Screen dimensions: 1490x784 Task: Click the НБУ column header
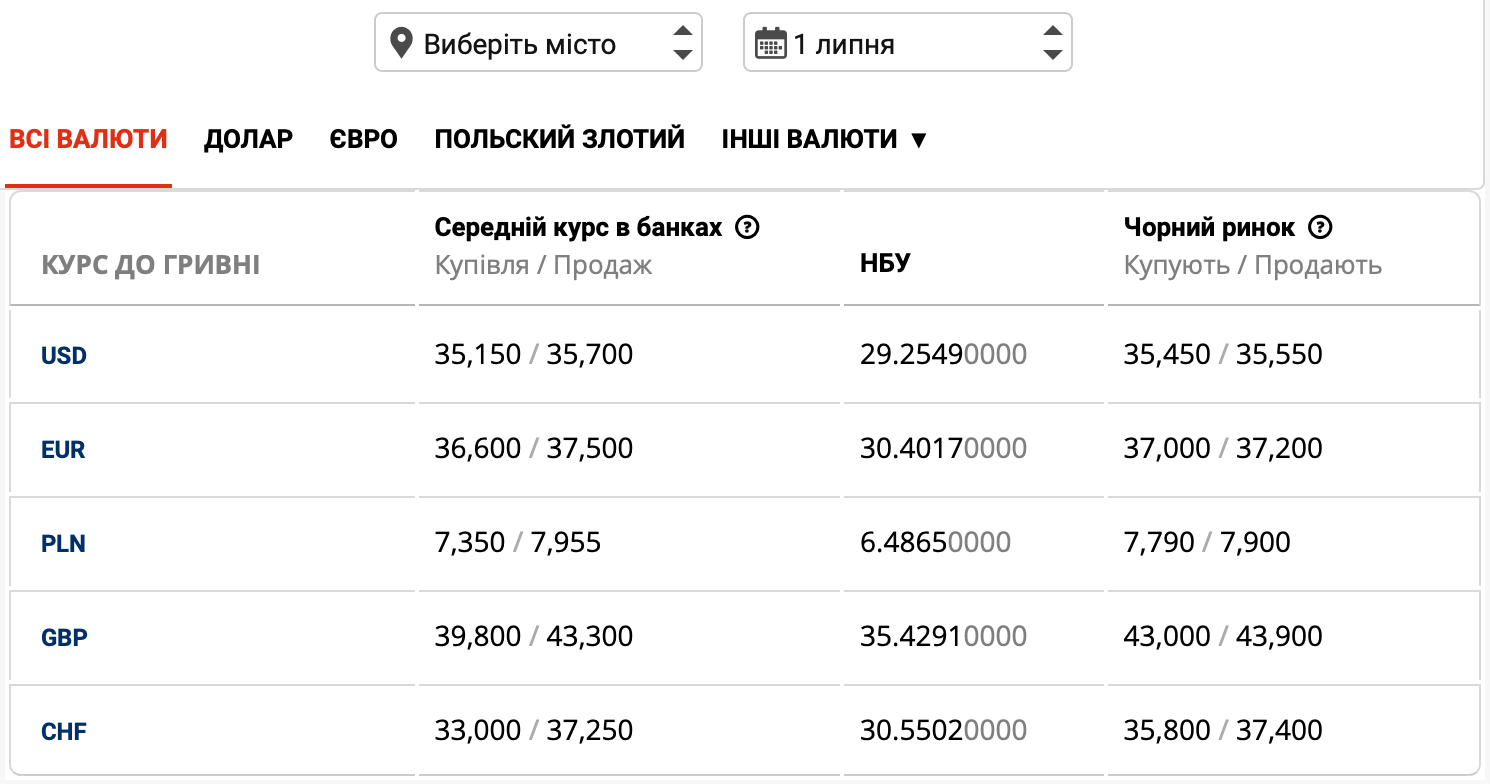(885, 264)
